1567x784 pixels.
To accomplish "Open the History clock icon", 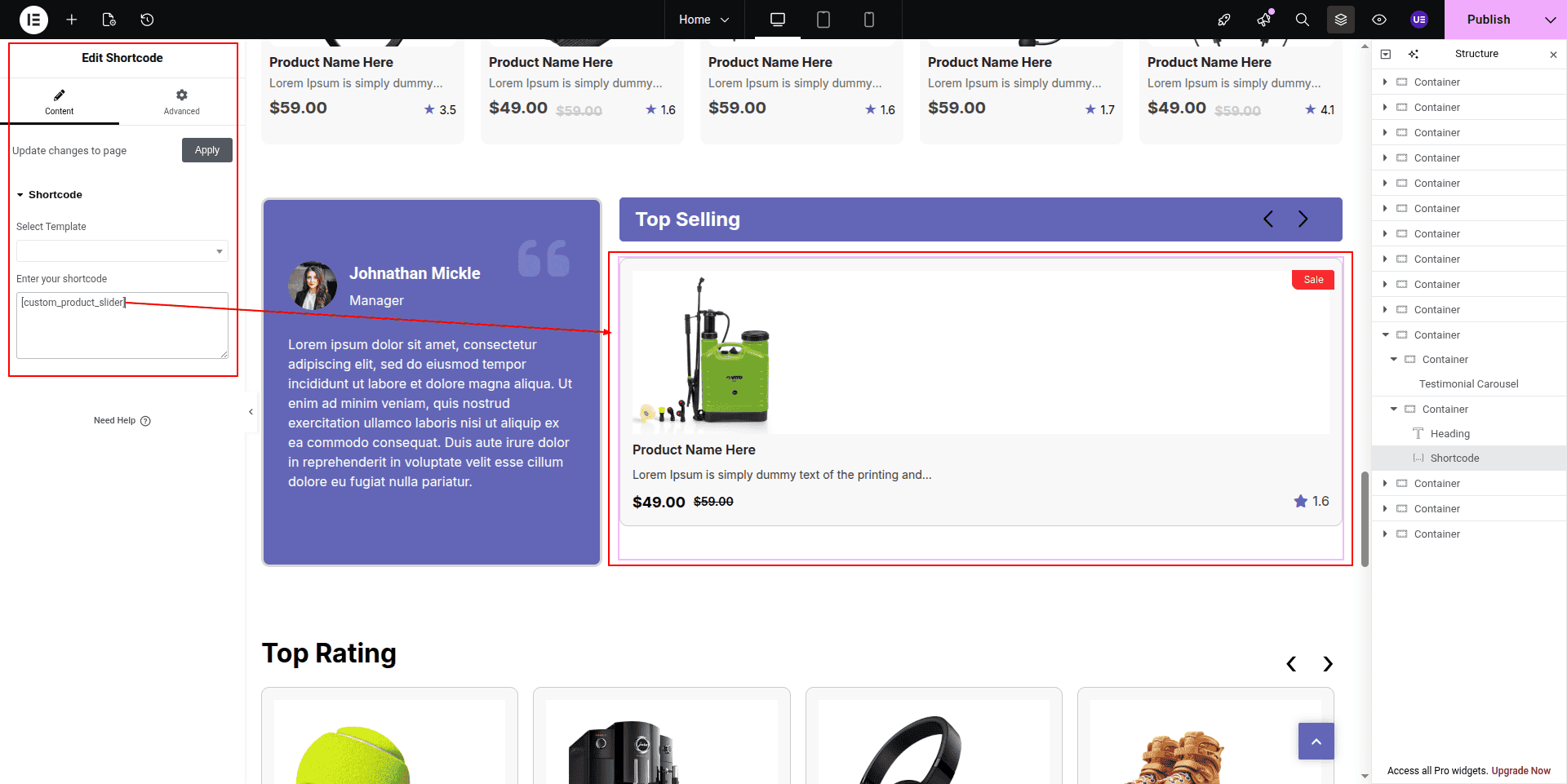I will coord(147,20).
